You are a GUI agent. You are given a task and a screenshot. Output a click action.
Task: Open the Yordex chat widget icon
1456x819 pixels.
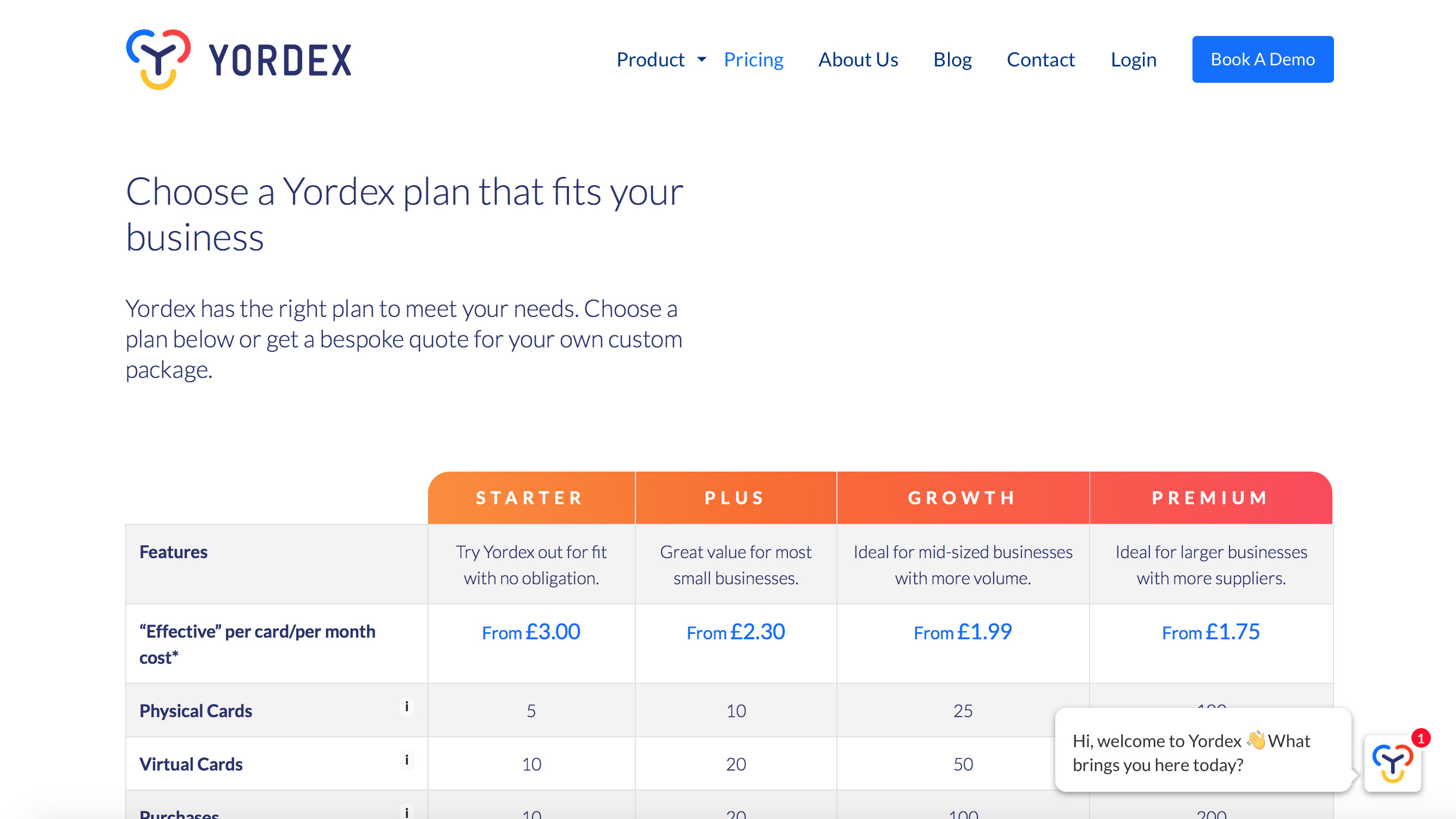1393,763
